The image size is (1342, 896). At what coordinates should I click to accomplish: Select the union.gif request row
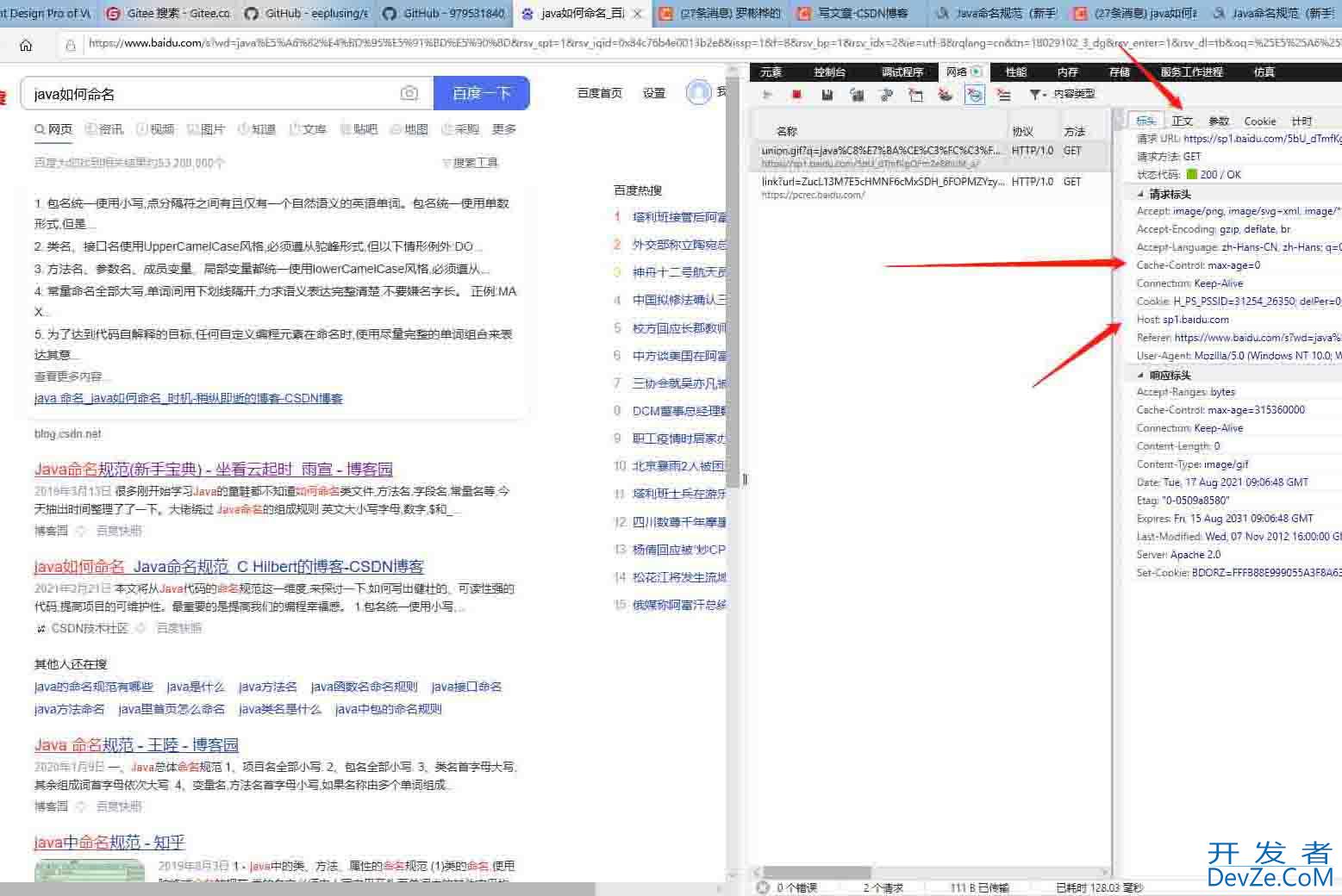931,156
